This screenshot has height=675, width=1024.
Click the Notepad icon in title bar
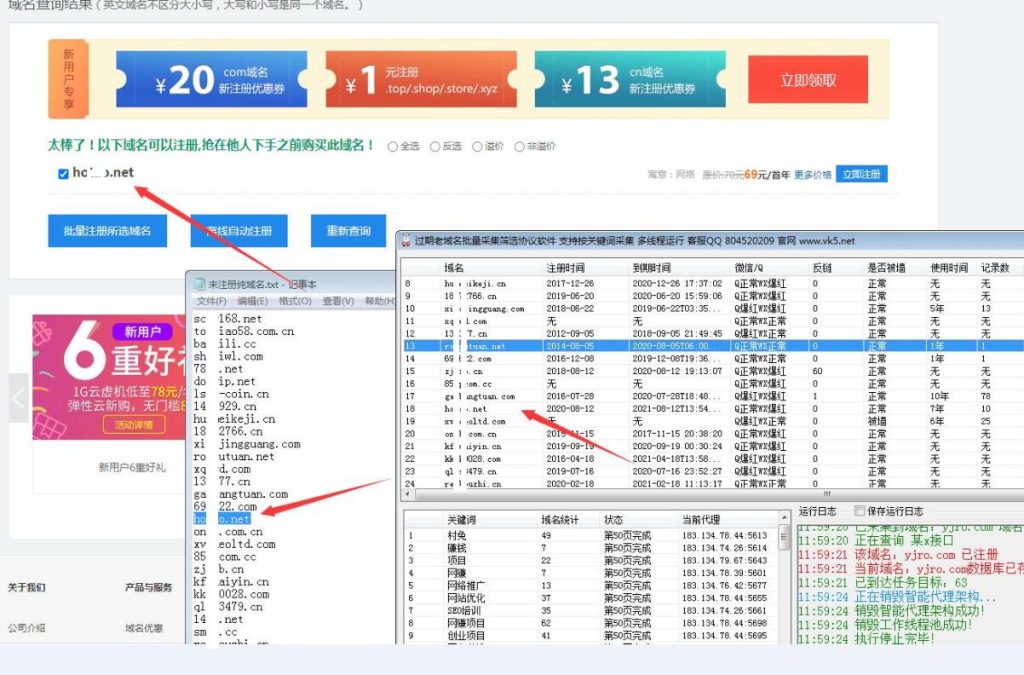(x=199, y=285)
